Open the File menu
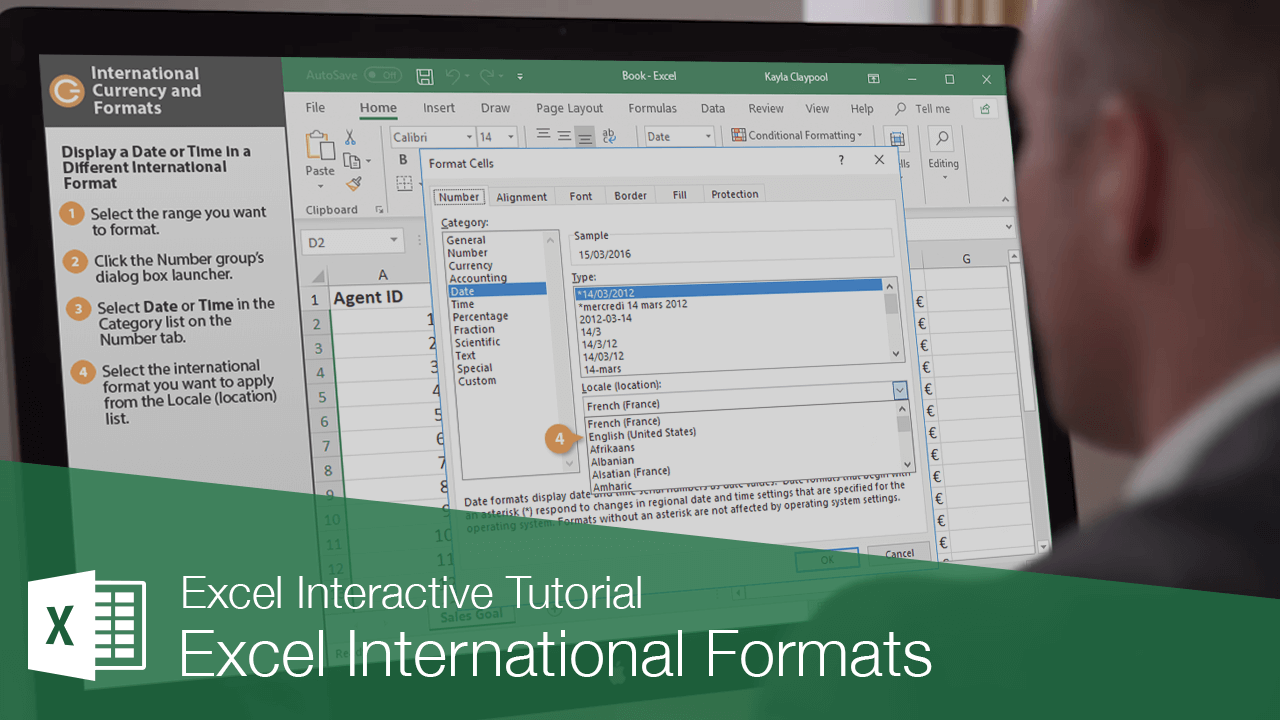Viewport: 1280px width, 720px height. [x=315, y=108]
